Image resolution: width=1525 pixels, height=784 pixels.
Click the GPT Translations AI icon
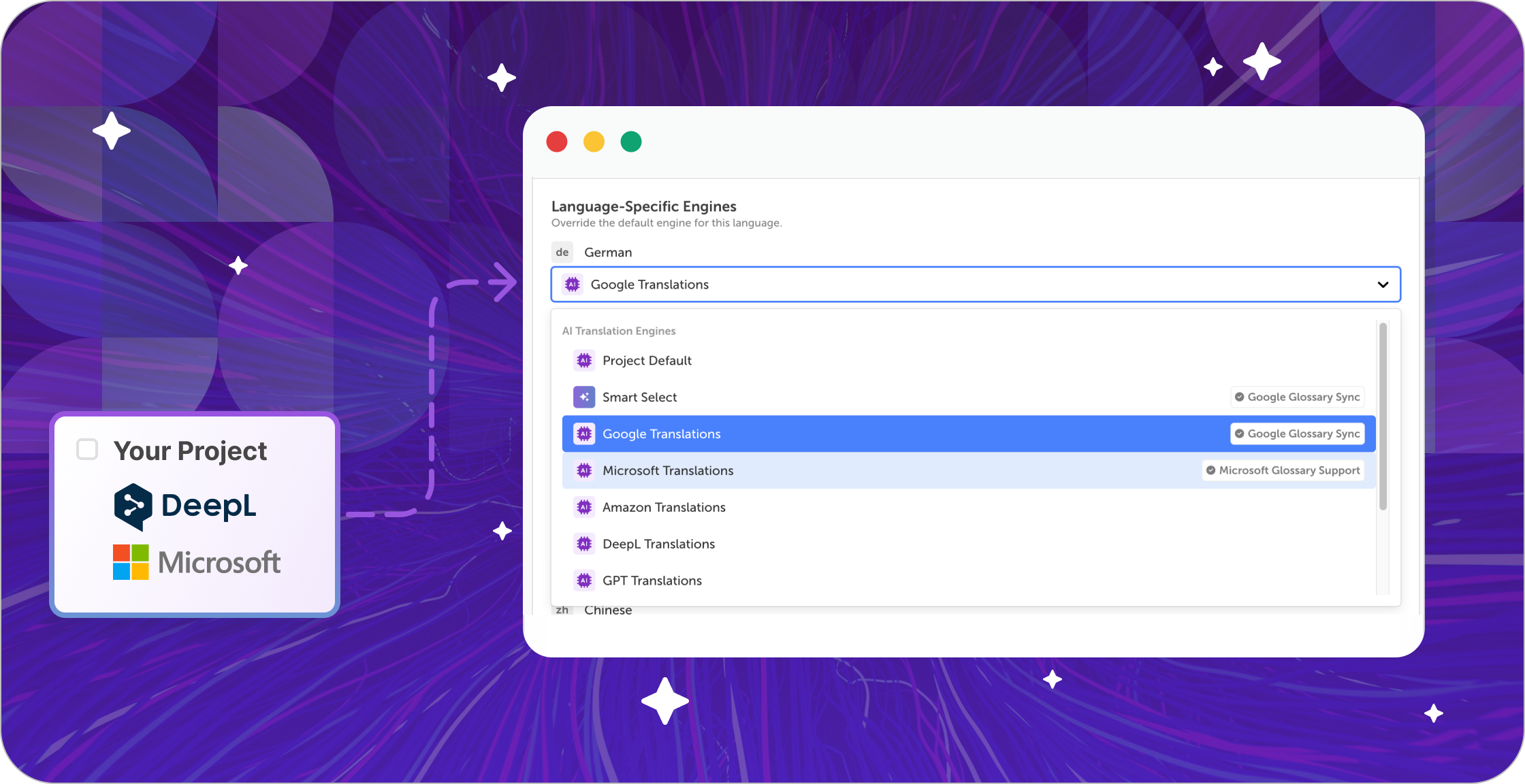584,581
